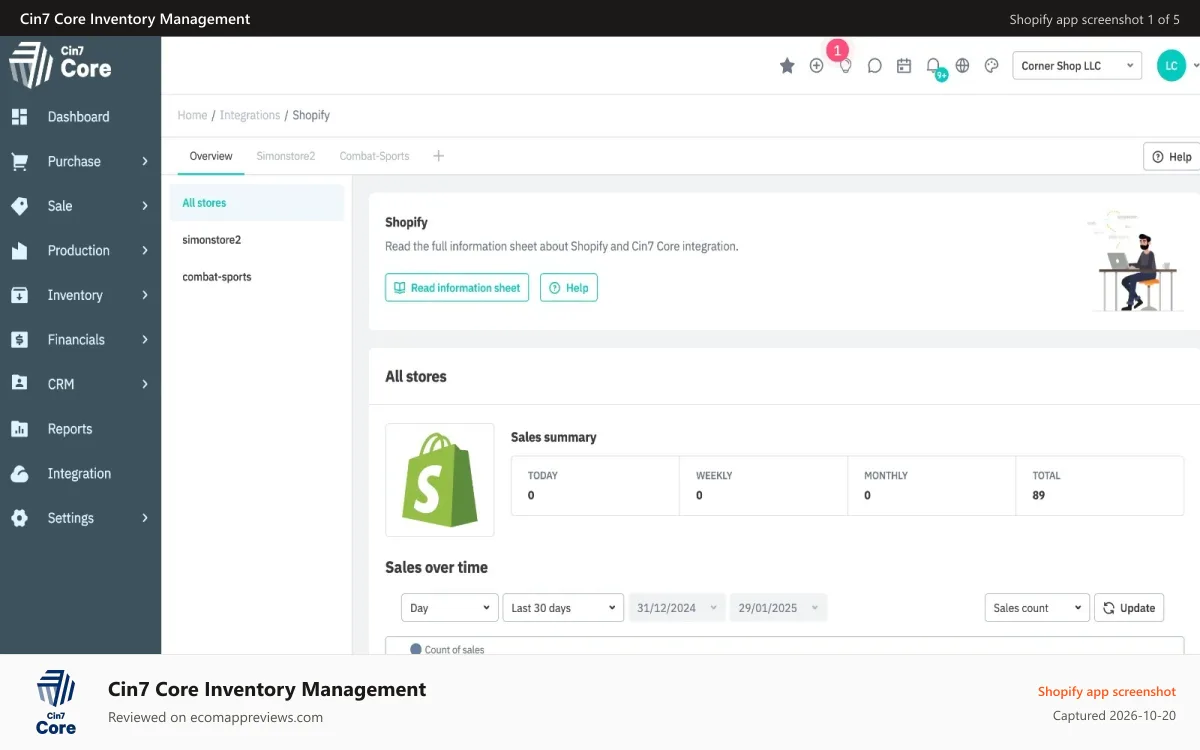Click the Settings gear icon in sidebar
The width and height of the screenshot is (1200, 750).
19,518
